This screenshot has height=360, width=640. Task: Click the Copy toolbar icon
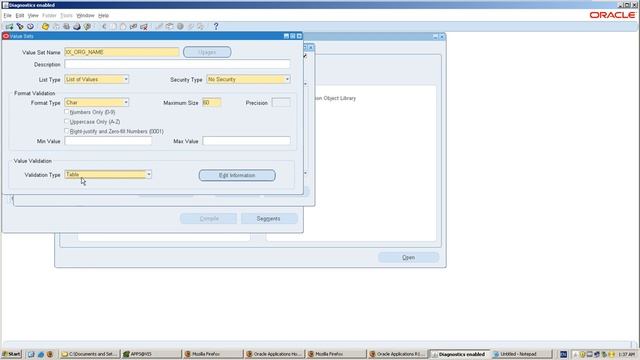[x=113, y=27]
